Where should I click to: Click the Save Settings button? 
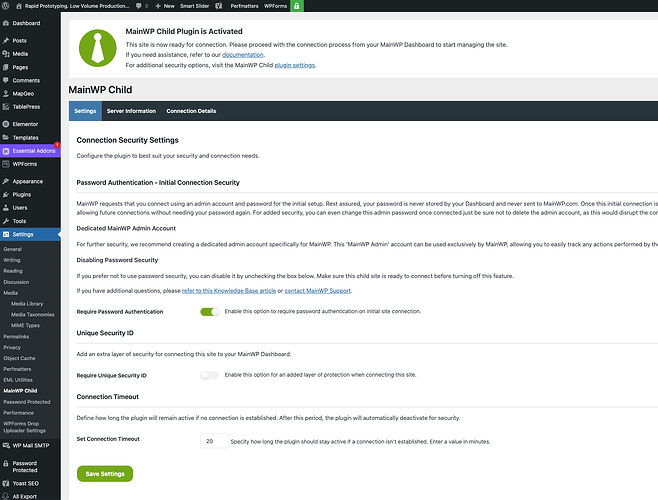click(105, 474)
